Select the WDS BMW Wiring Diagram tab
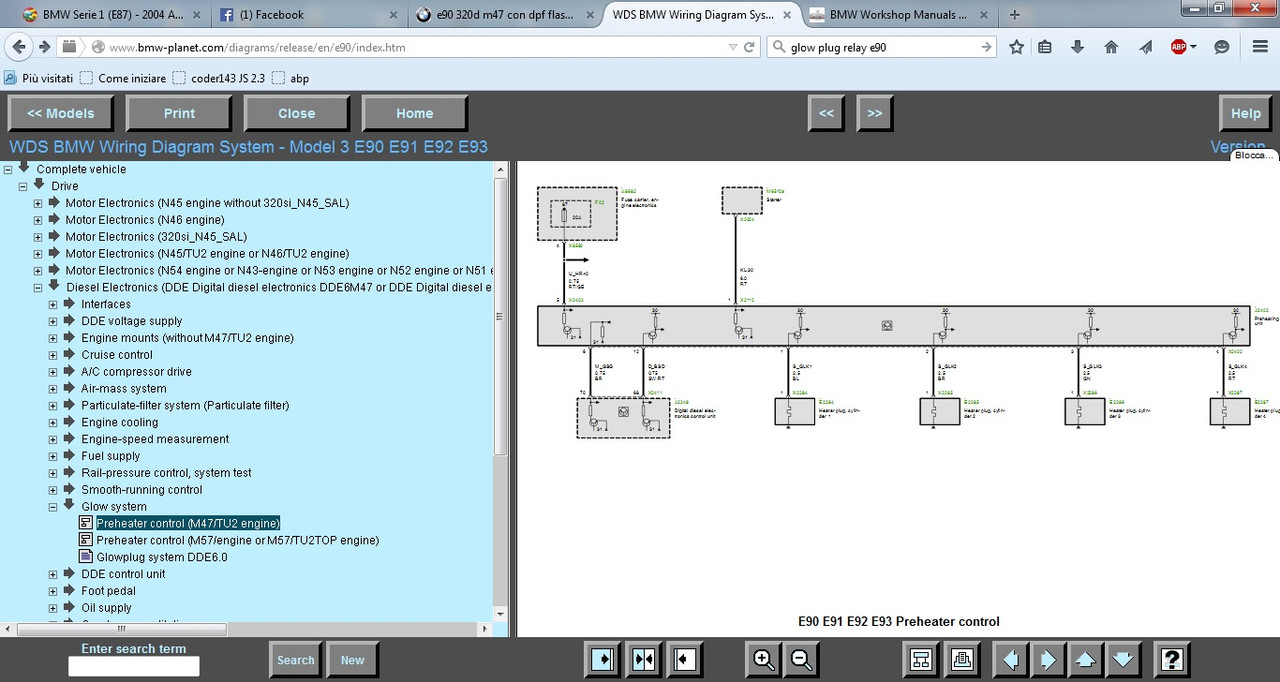The image size is (1280, 682). (702, 15)
